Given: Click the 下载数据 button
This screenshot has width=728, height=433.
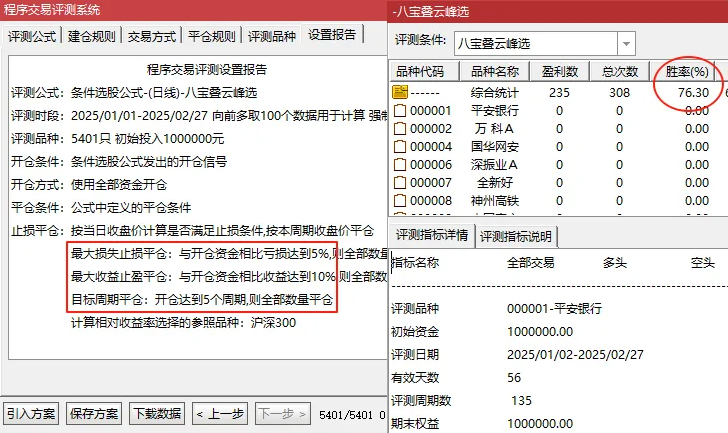Looking at the screenshot, I should 157,414.
